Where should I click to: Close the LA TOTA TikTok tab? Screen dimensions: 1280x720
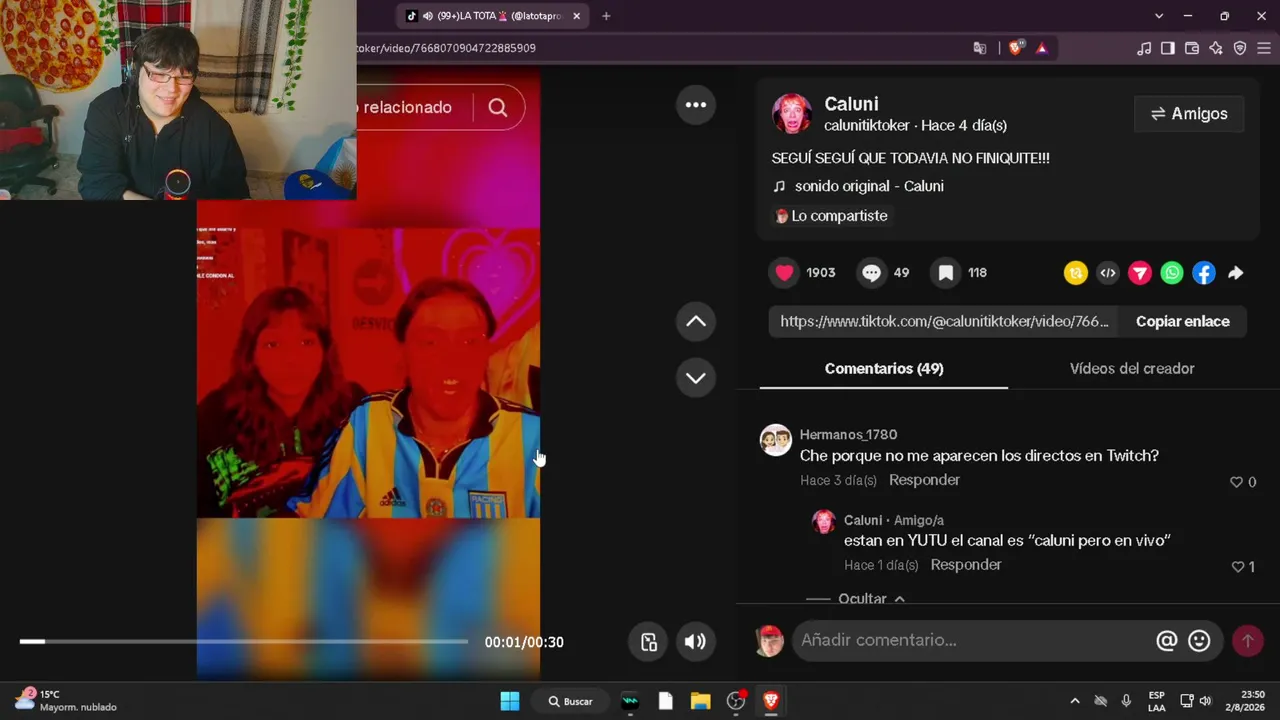576,16
